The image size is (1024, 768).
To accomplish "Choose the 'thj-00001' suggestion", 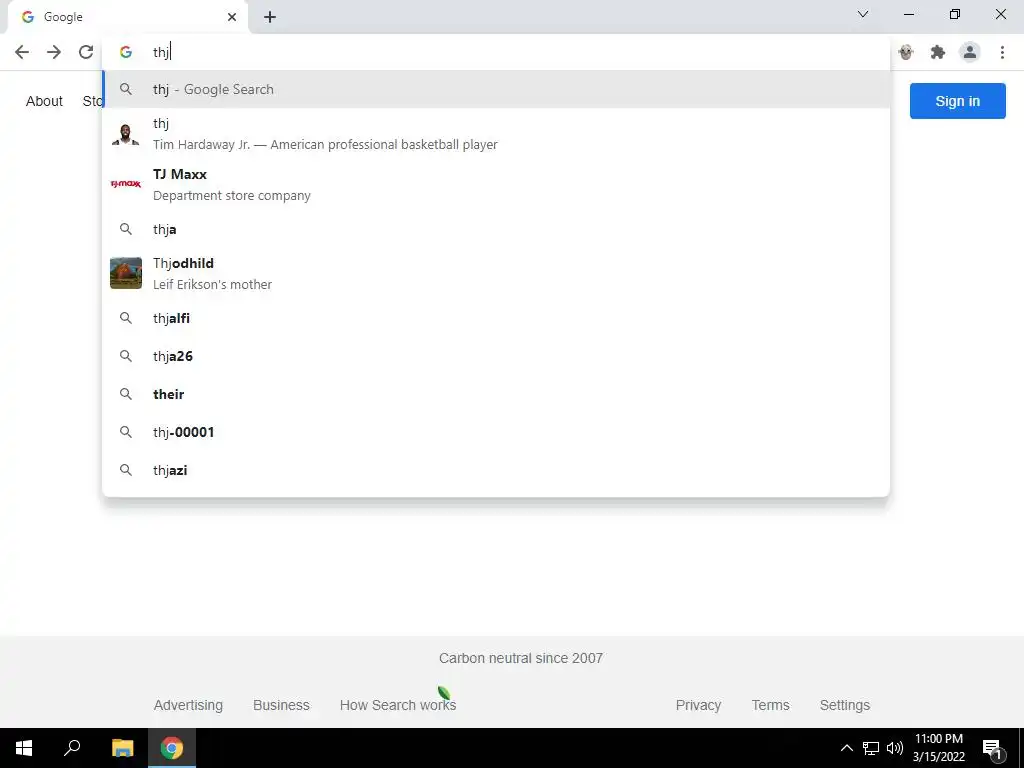I will click(x=496, y=432).
